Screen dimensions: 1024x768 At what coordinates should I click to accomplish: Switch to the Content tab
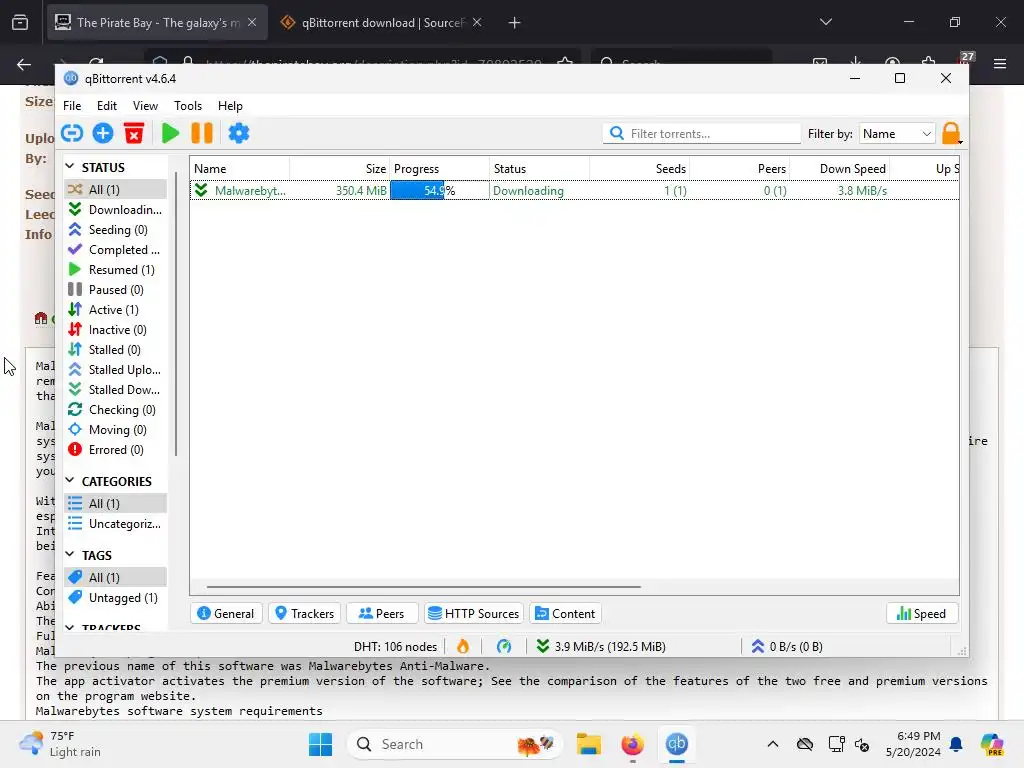tap(566, 613)
